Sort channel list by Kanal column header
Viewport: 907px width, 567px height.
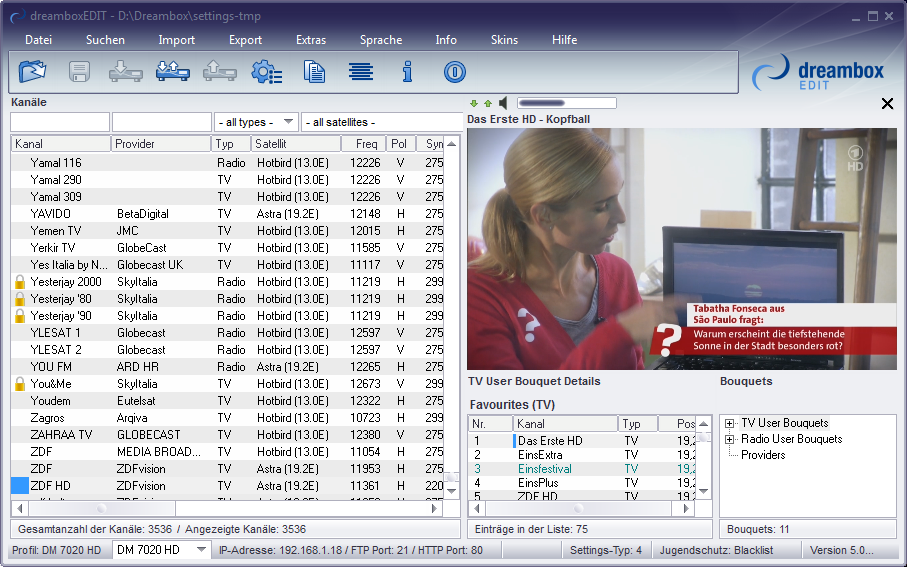click(x=61, y=143)
